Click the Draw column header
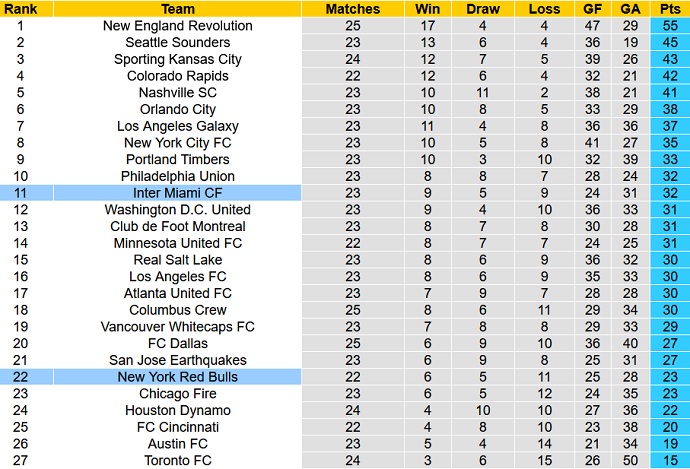 click(x=483, y=9)
